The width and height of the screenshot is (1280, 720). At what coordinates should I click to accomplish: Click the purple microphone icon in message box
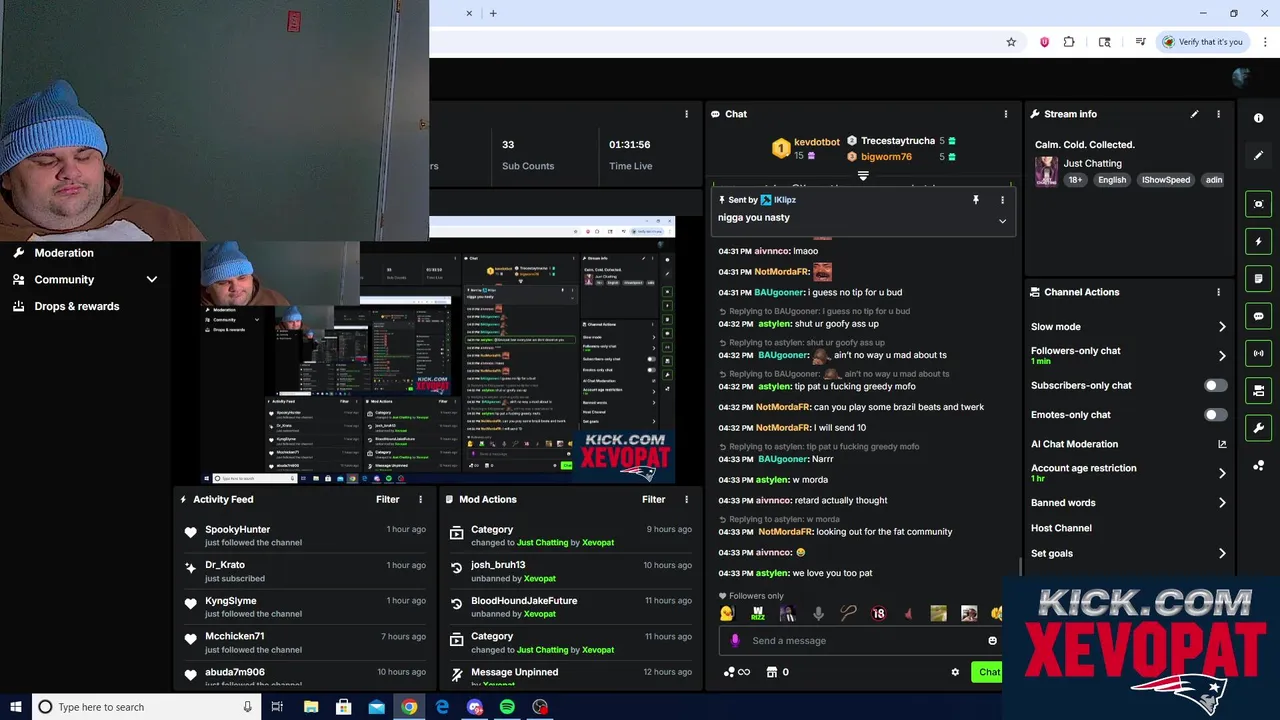(x=735, y=640)
